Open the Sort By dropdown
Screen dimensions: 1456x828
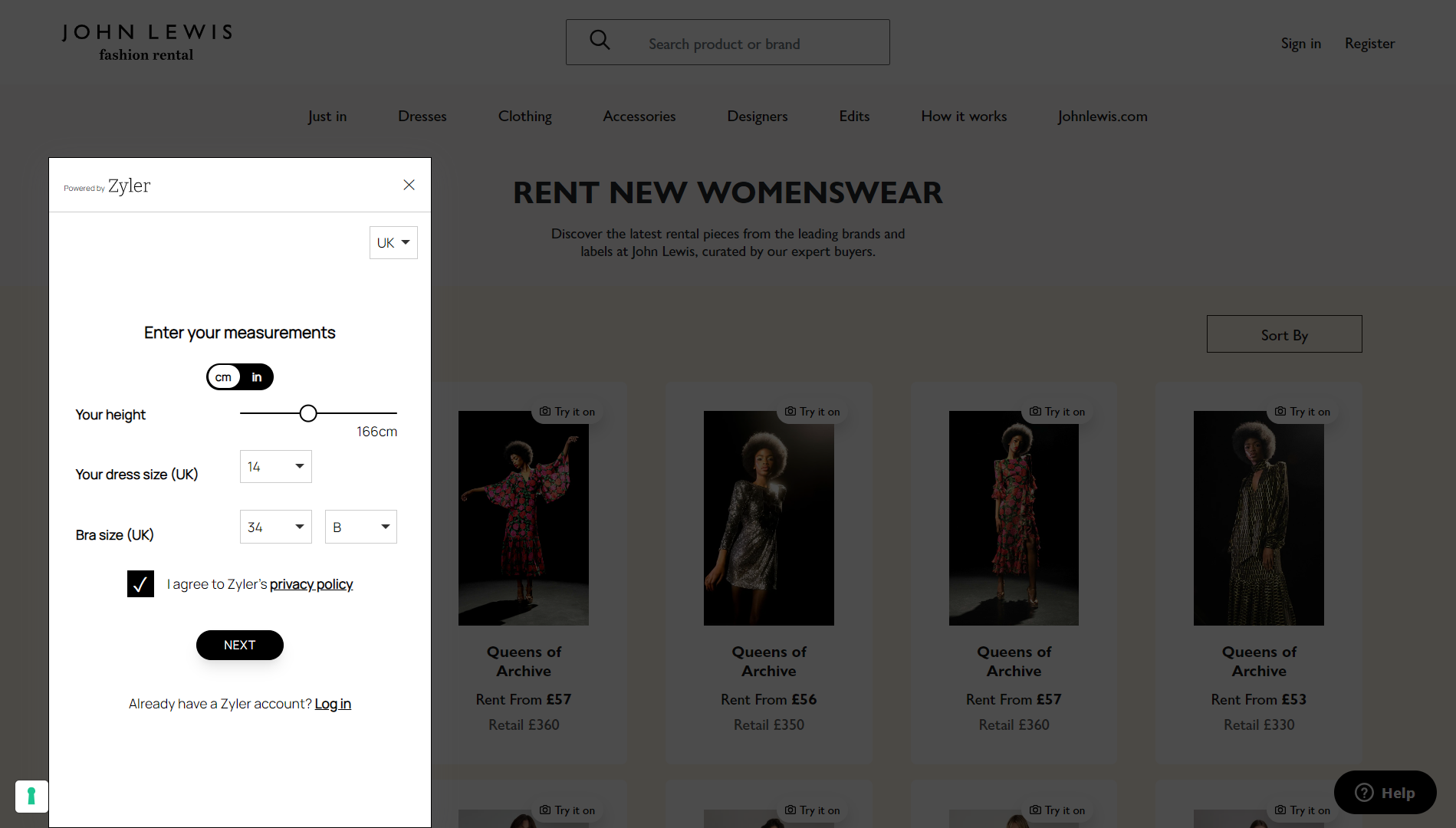[1284, 334]
